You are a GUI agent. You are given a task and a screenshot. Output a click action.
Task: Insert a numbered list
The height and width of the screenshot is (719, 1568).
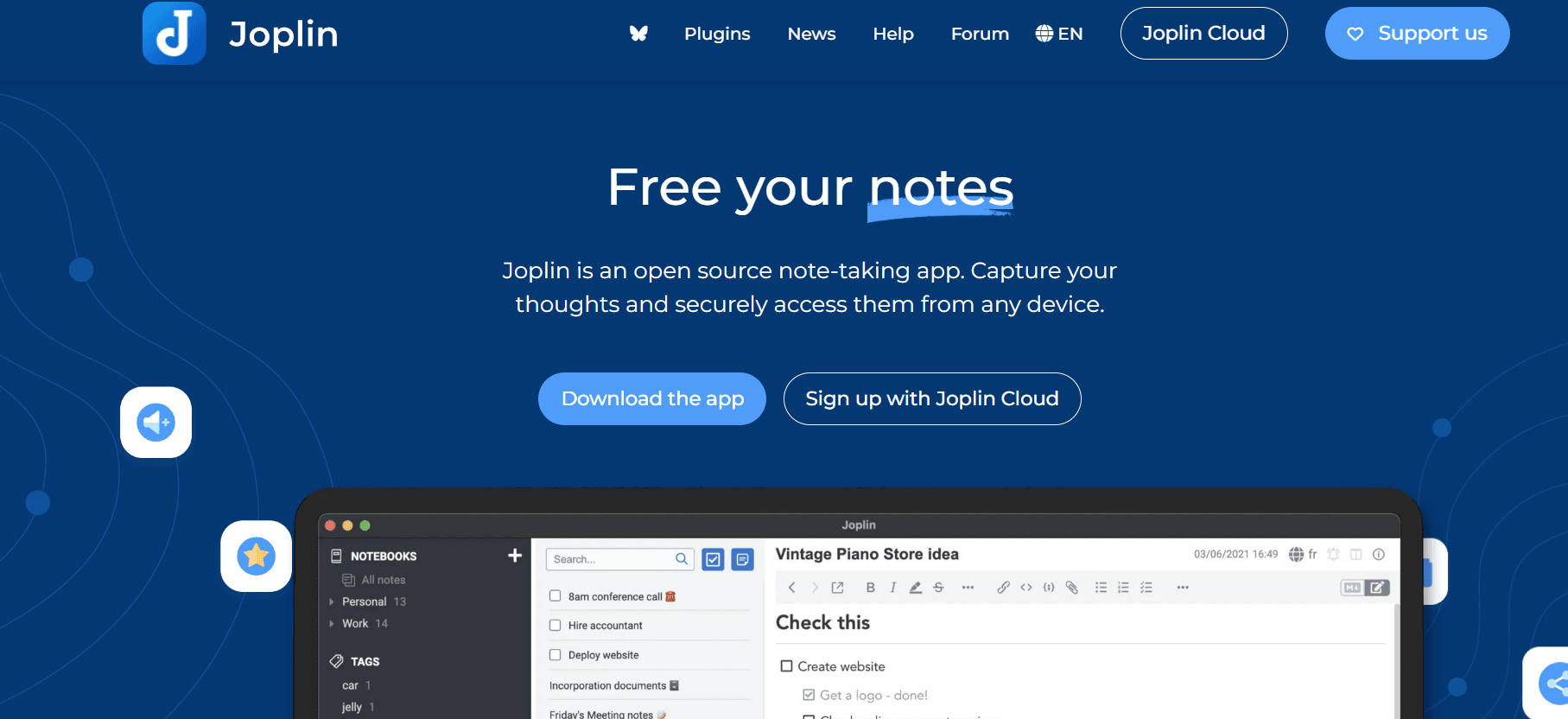(1123, 588)
